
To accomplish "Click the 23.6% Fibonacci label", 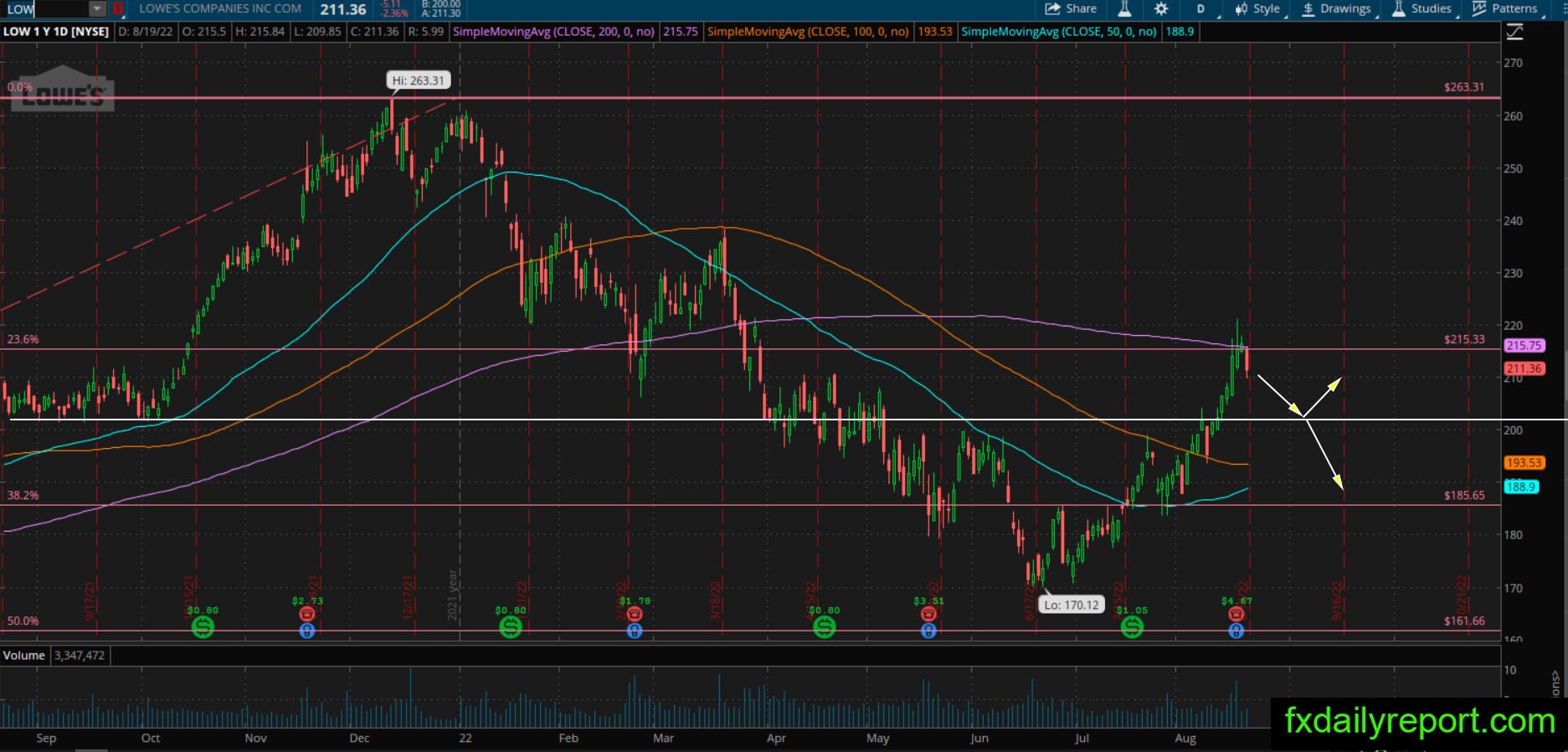I will pyautogui.click(x=23, y=339).
